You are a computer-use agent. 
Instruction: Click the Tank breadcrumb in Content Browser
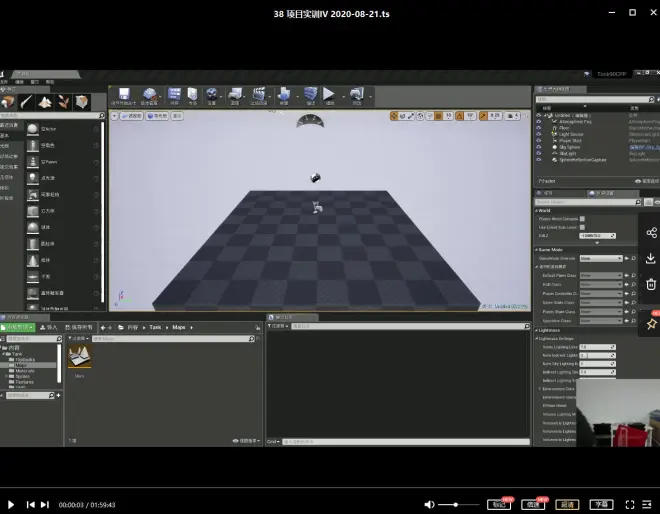(155, 327)
